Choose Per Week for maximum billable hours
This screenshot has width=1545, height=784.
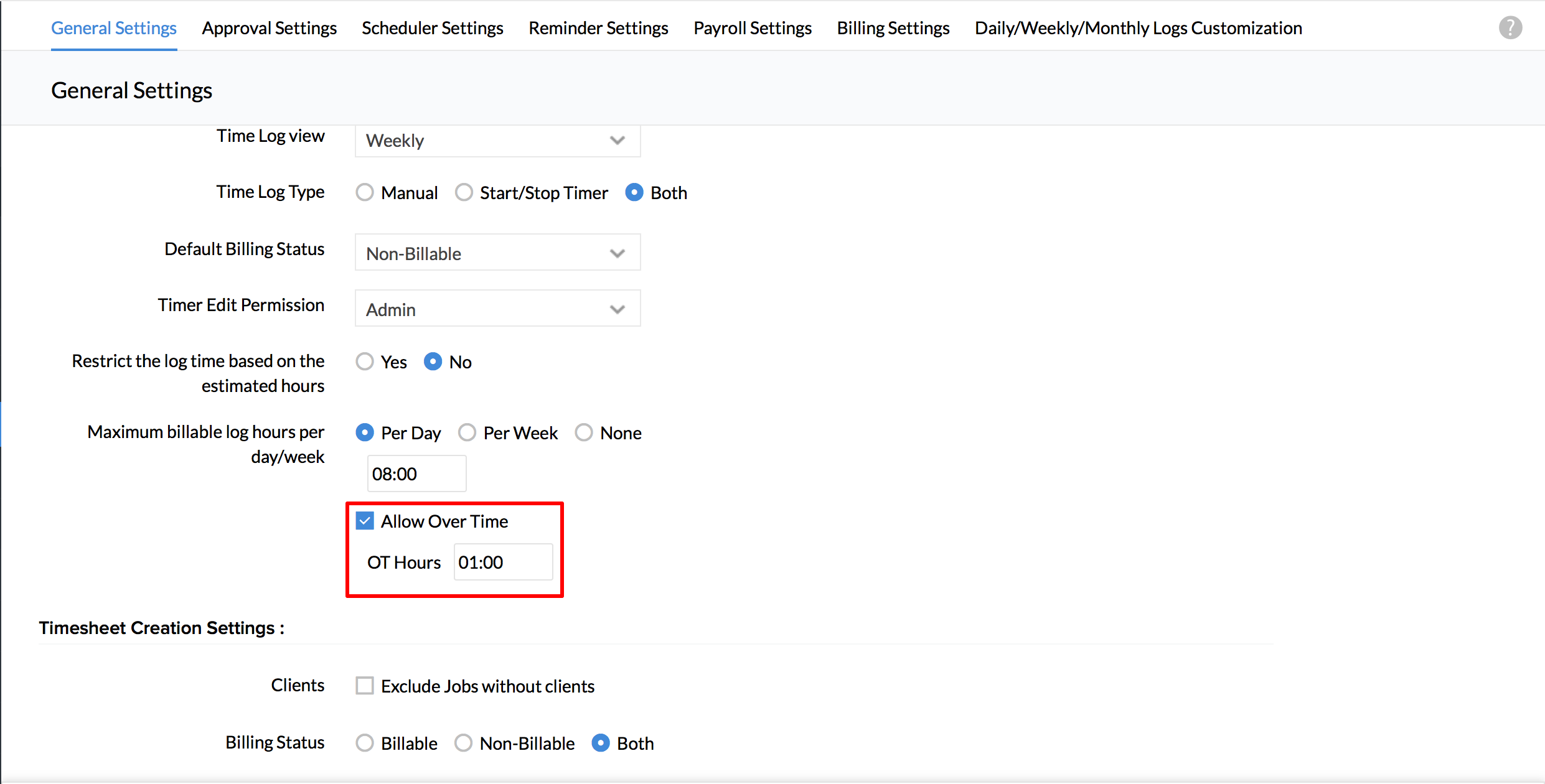467,432
